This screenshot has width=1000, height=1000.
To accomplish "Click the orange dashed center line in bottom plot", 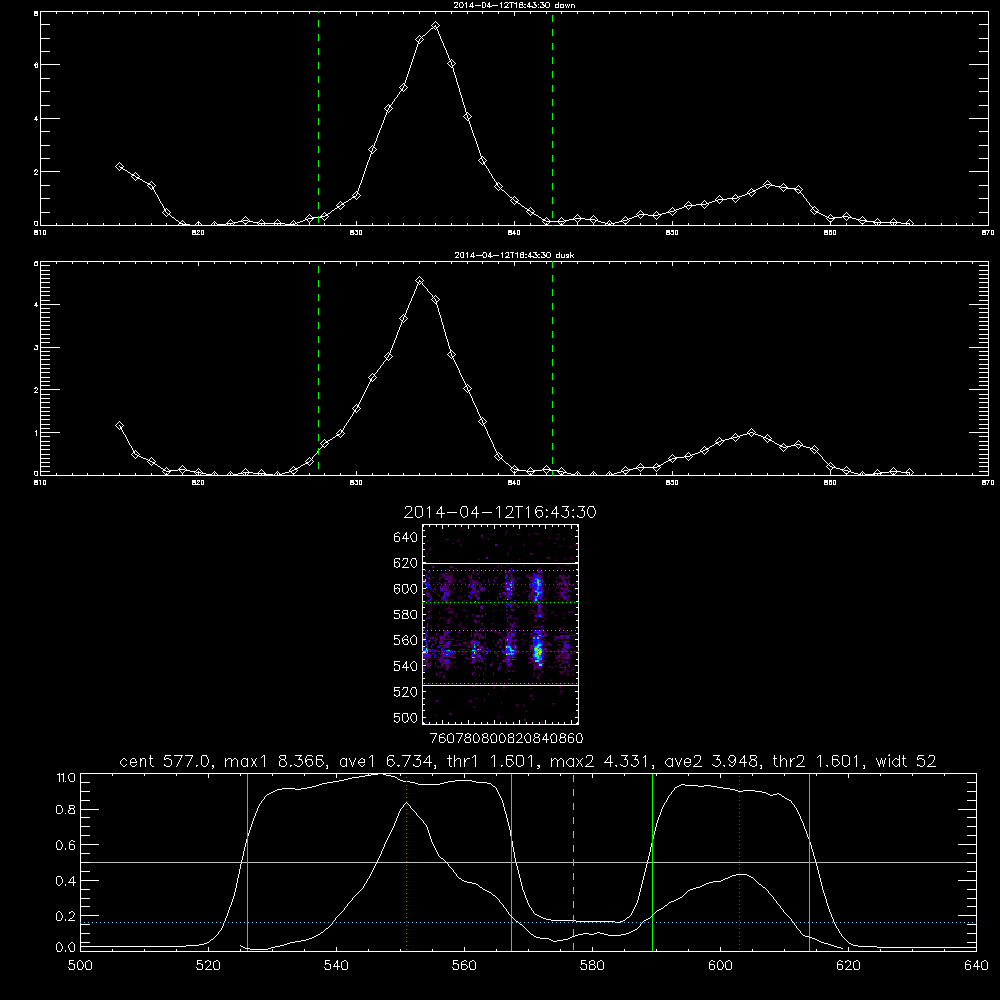I will [x=573, y=862].
